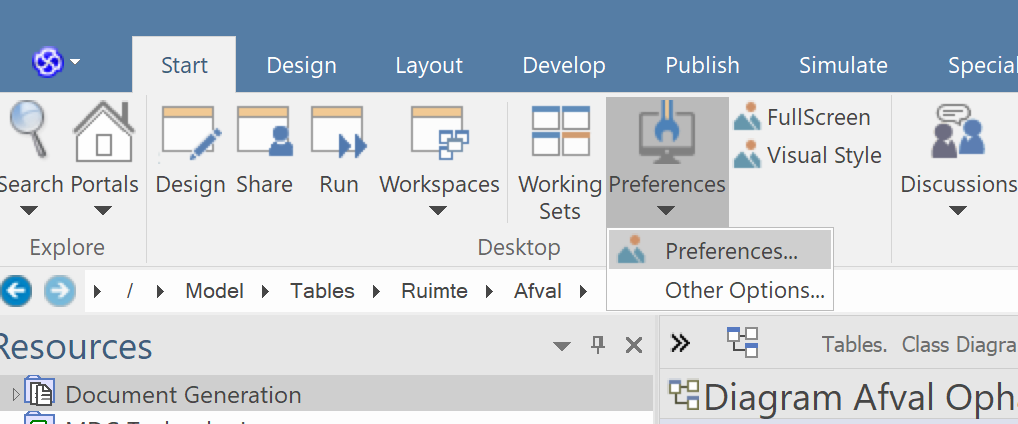Click the Share window icon

pyautogui.click(x=264, y=135)
